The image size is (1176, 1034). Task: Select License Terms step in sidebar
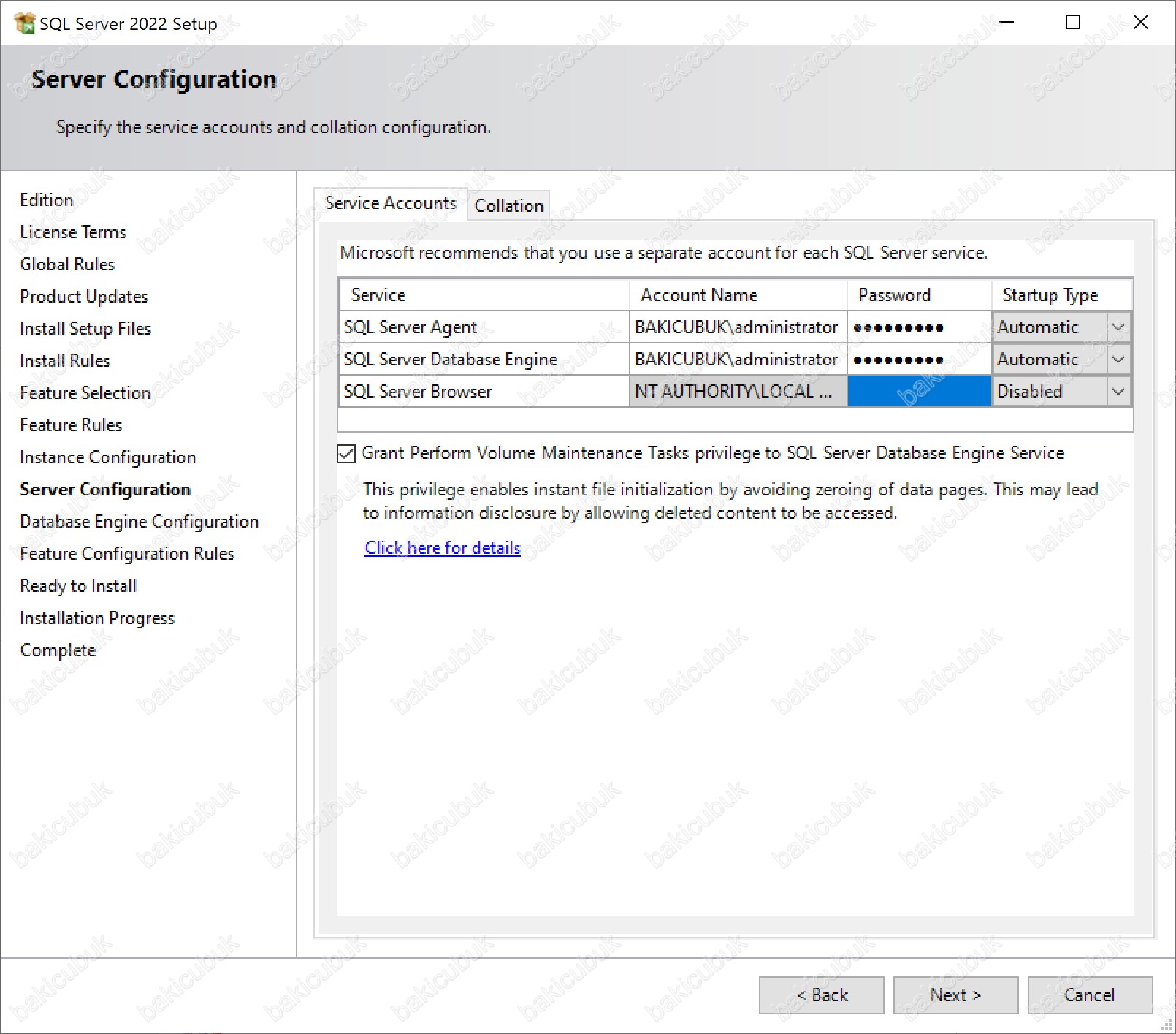pos(73,232)
